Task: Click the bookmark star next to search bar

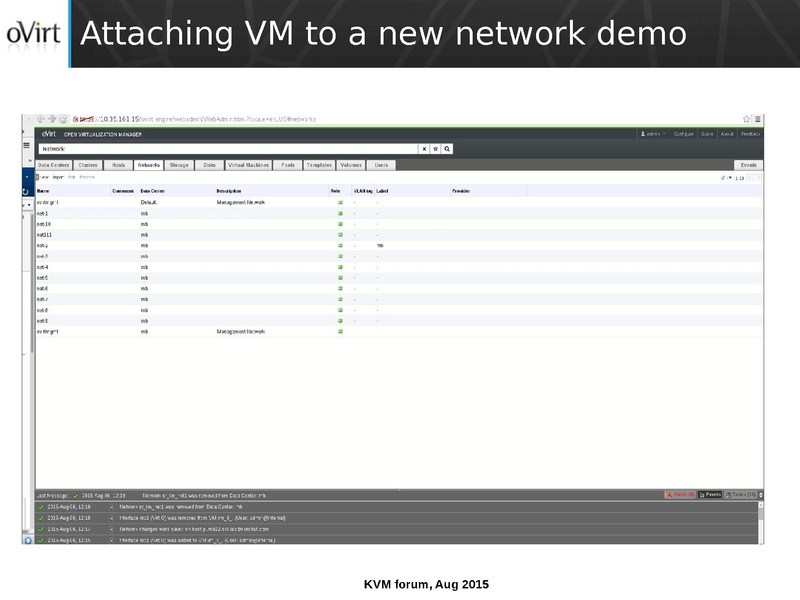Action: coord(436,148)
